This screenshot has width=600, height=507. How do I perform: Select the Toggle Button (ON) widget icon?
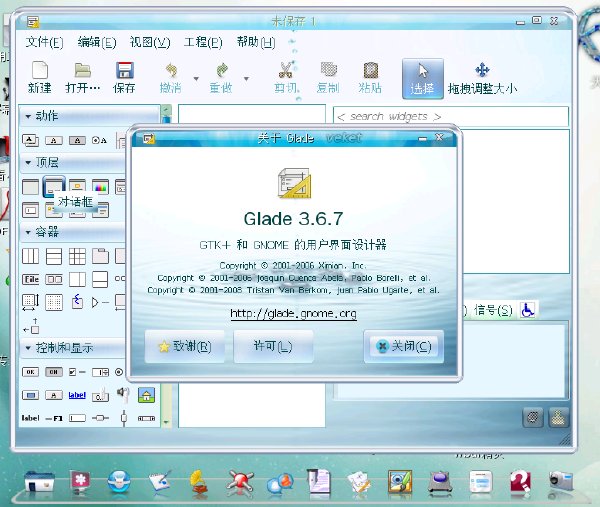[54, 372]
